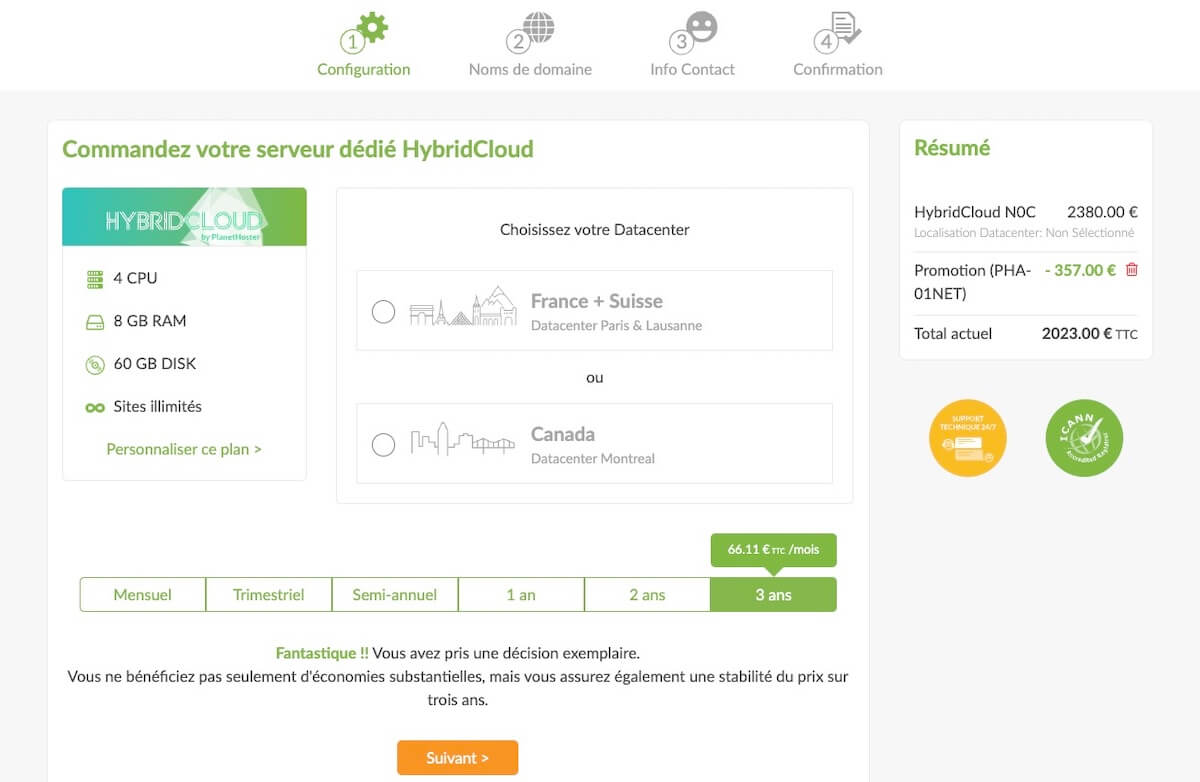
Task: Click the Configuration gear step icon
Action: pyautogui.click(x=372, y=27)
